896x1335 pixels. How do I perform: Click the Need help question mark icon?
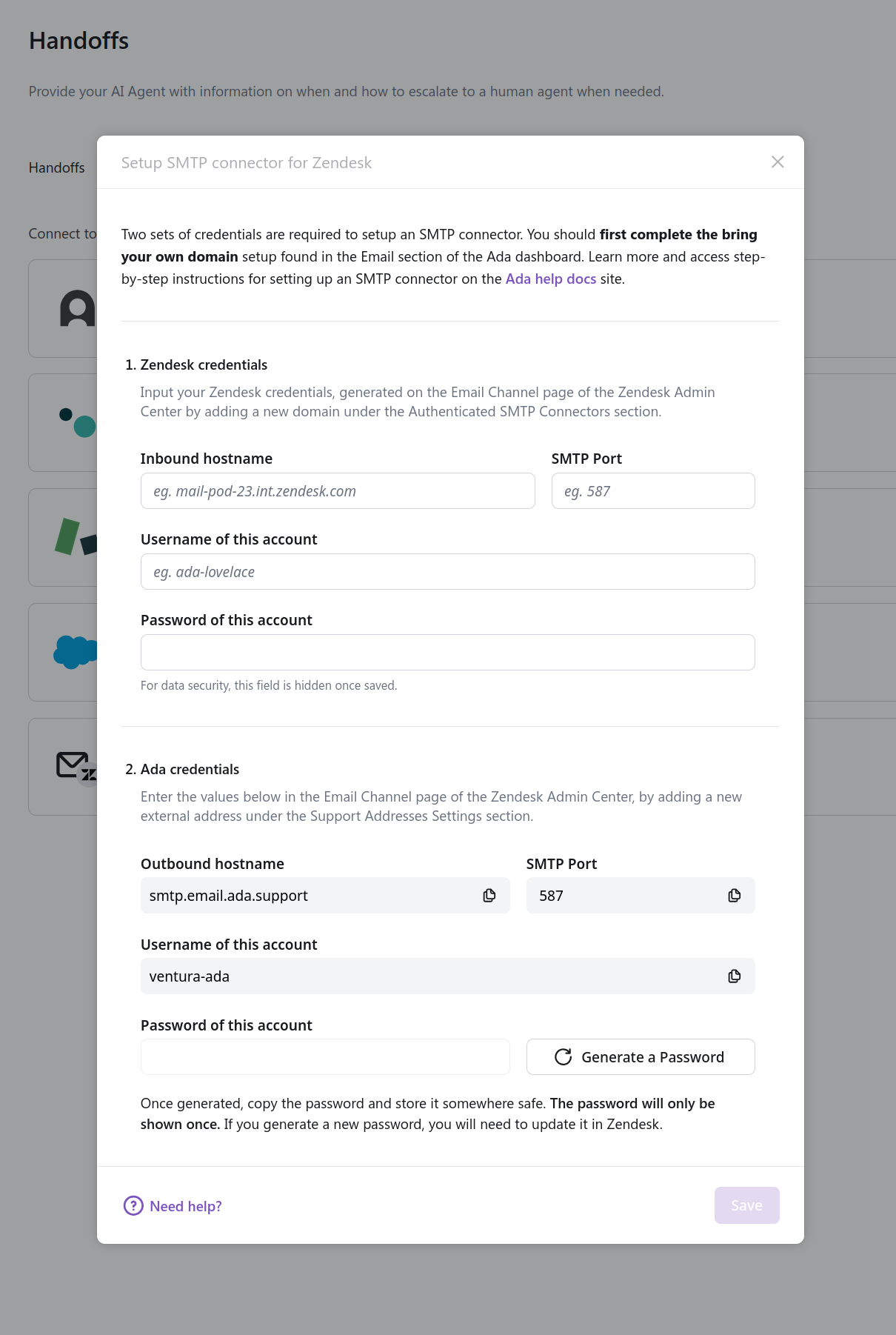133,1206
